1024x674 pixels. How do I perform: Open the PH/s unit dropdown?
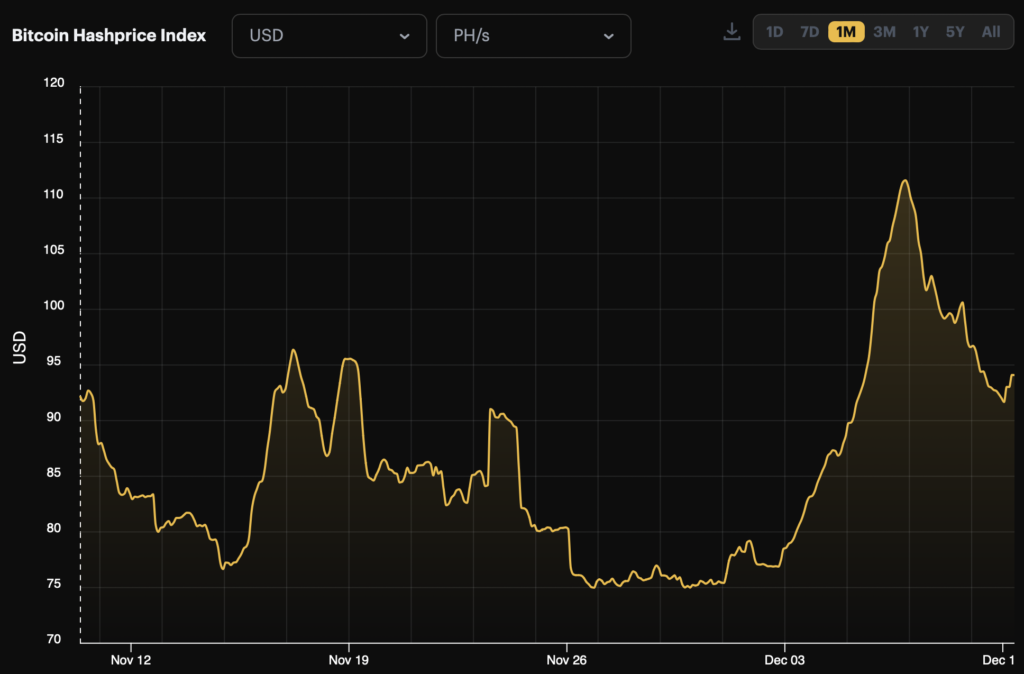533,36
